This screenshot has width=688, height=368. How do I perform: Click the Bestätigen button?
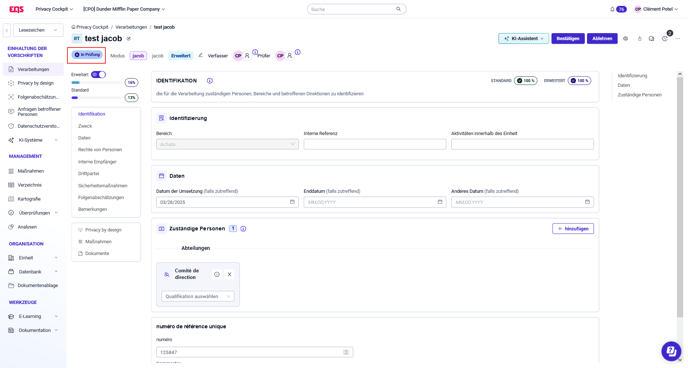click(568, 39)
